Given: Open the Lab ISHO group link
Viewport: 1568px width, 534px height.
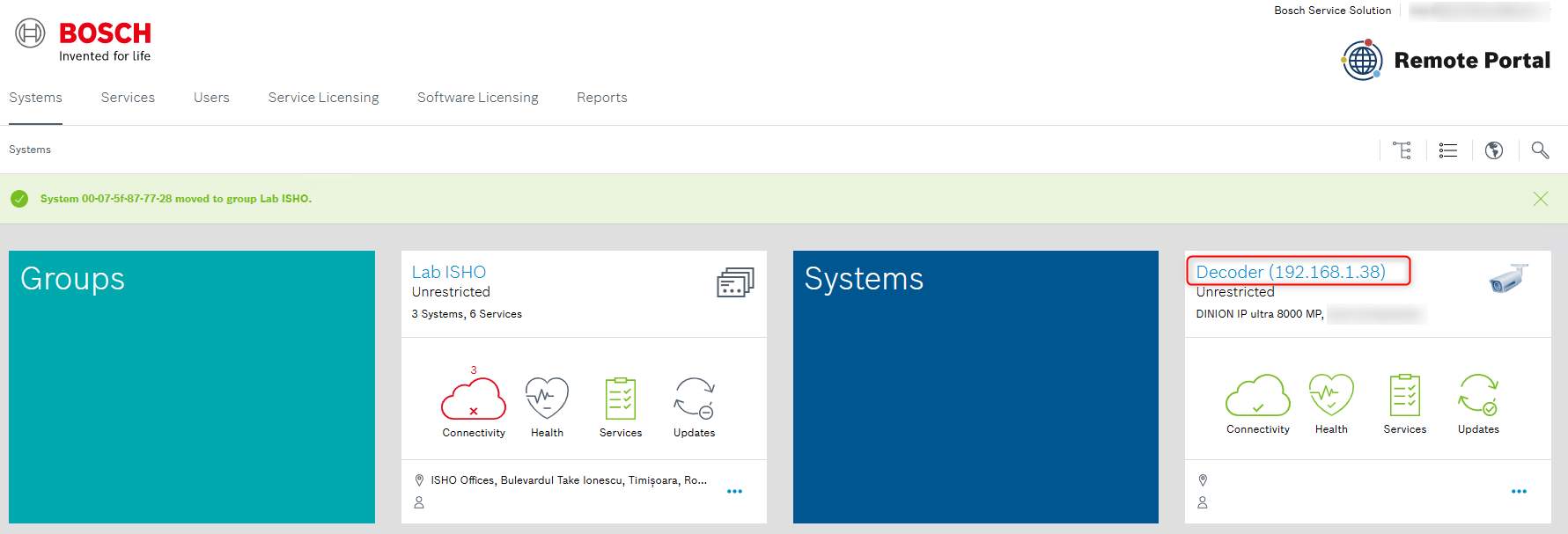Looking at the screenshot, I should click(449, 272).
